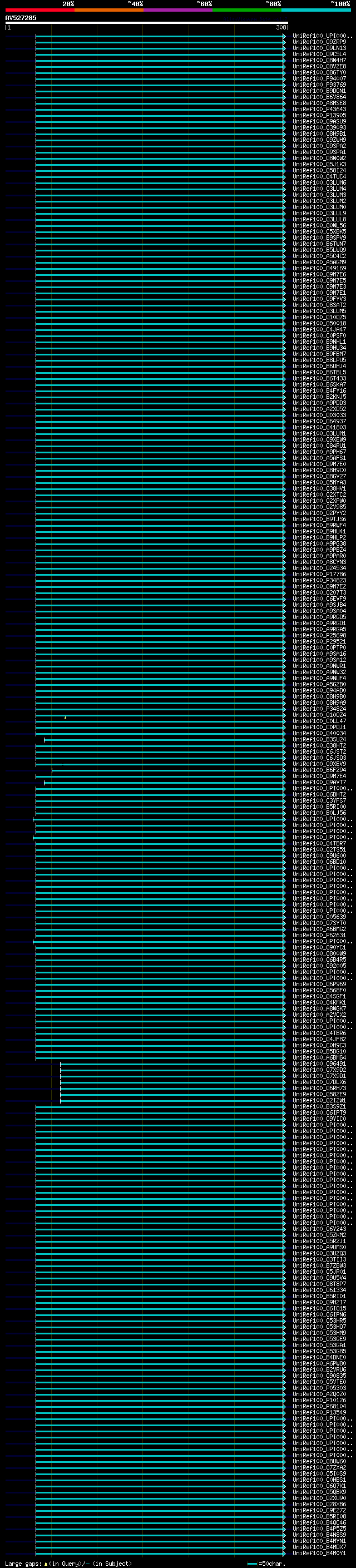Image resolution: width=356 pixels, height=1568 pixels.
Task: Select the UniRef100_Q9AVT7 label
Action: [x=319, y=782]
